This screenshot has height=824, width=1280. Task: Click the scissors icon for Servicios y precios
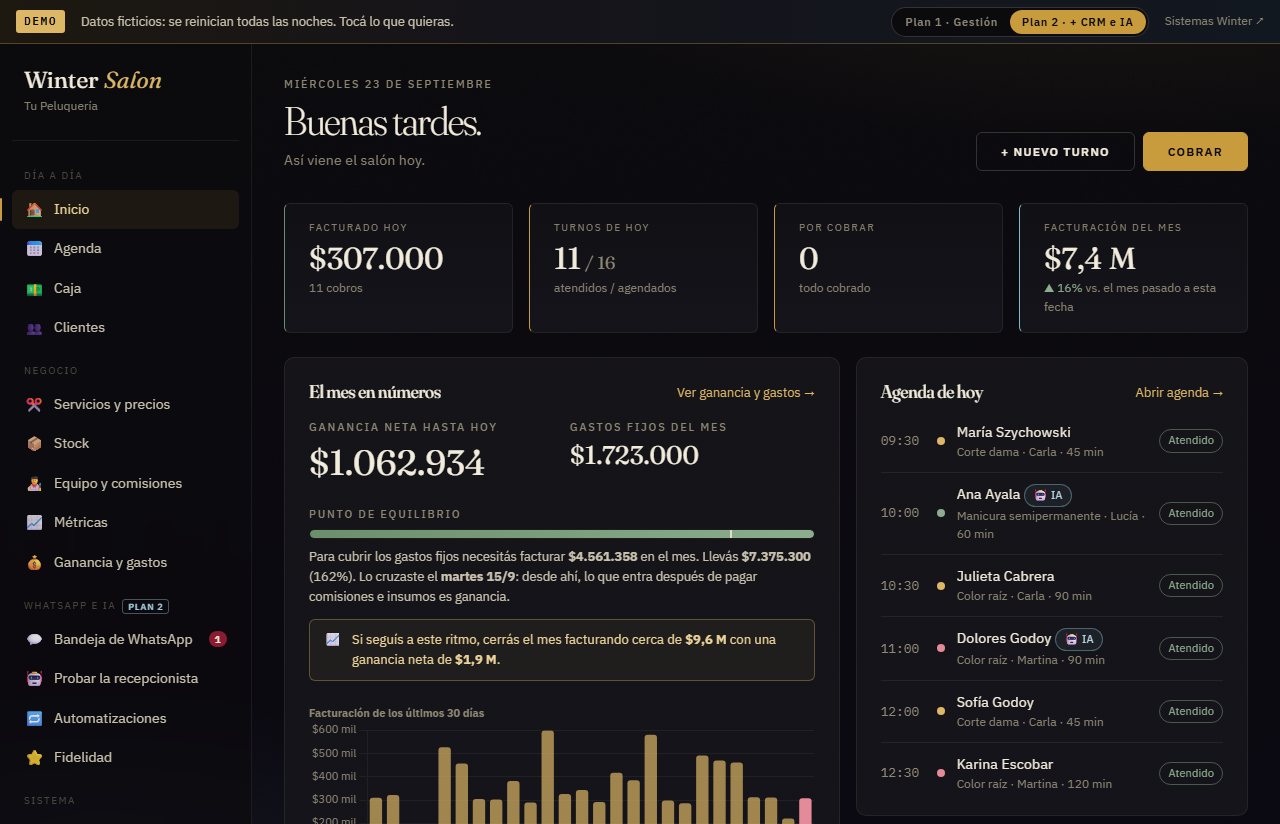pos(34,405)
